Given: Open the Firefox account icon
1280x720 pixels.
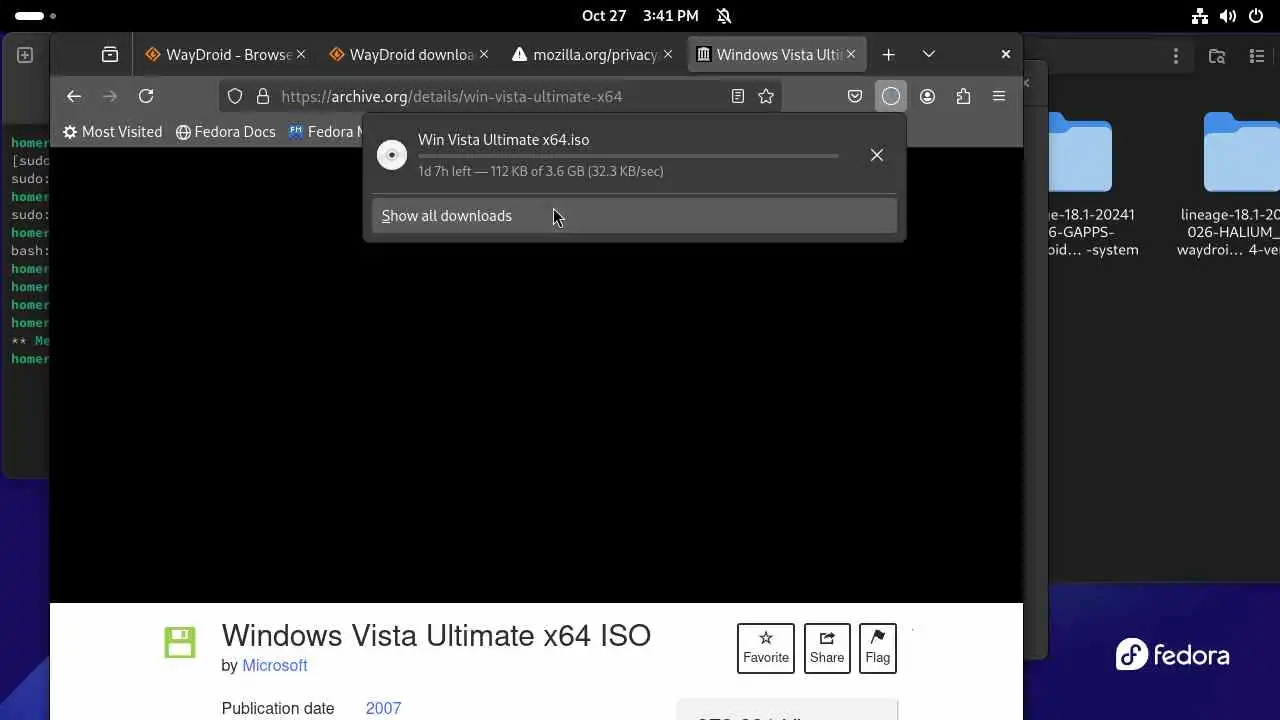Looking at the screenshot, I should click(x=927, y=96).
